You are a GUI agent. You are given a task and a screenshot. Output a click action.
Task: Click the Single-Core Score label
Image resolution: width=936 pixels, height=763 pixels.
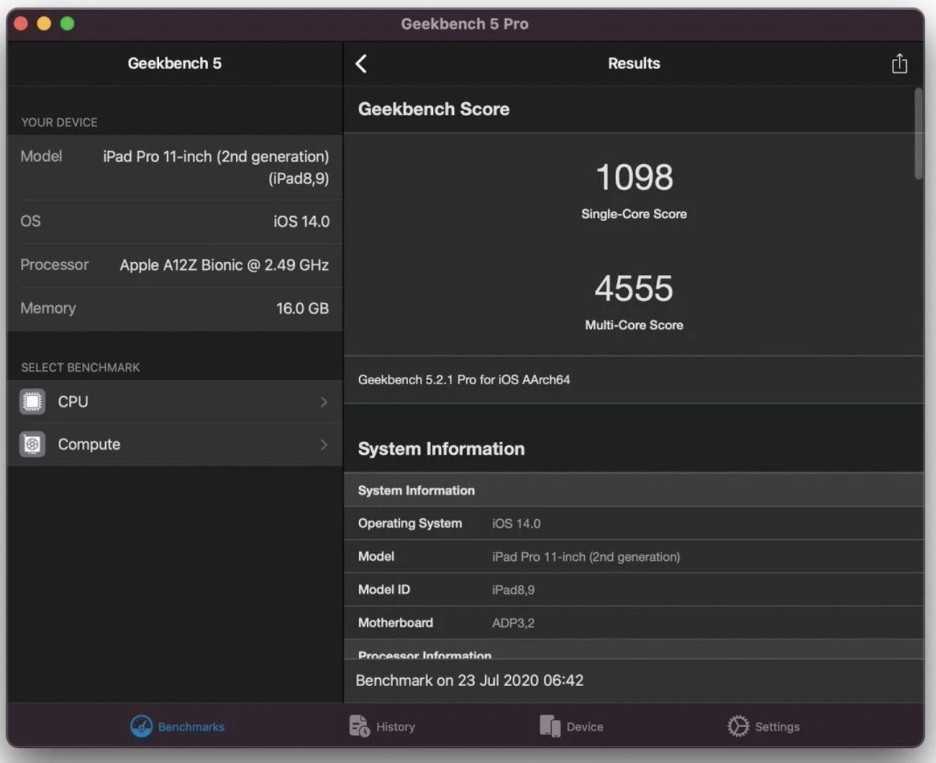coord(634,214)
